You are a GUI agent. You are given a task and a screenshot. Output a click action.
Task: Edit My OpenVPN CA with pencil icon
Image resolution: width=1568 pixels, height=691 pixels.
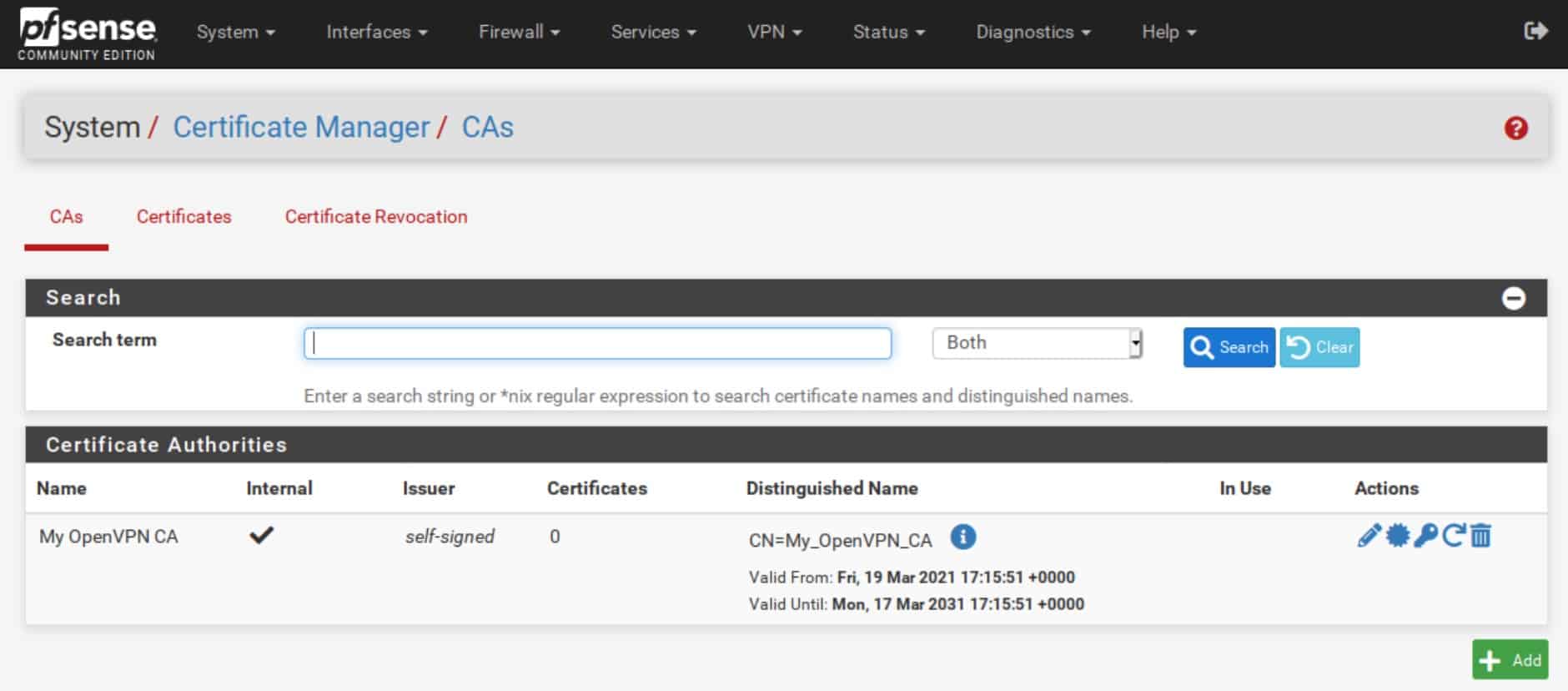[1369, 535]
